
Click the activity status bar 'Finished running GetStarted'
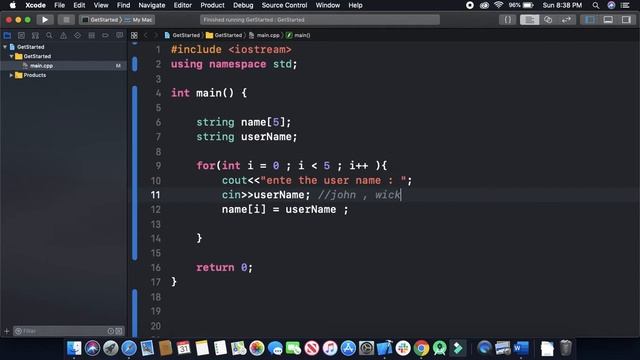(320, 20)
